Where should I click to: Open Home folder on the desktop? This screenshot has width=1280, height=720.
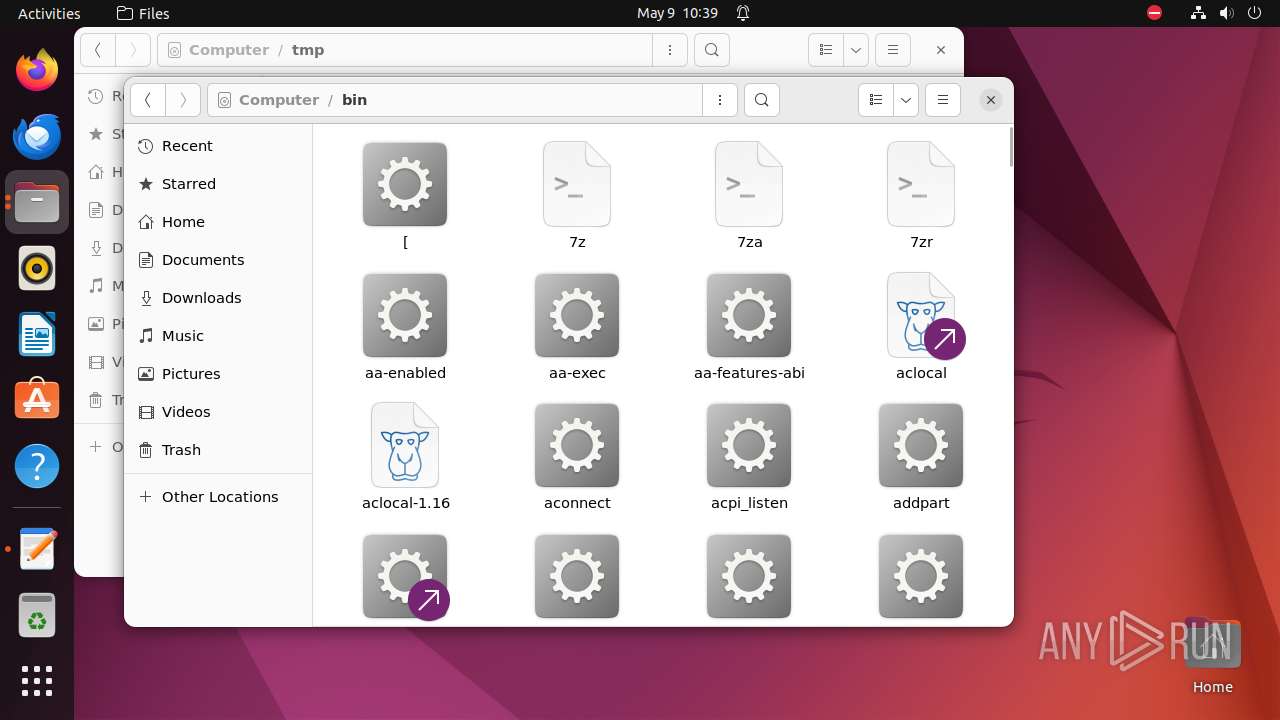(x=1212, y=655)
